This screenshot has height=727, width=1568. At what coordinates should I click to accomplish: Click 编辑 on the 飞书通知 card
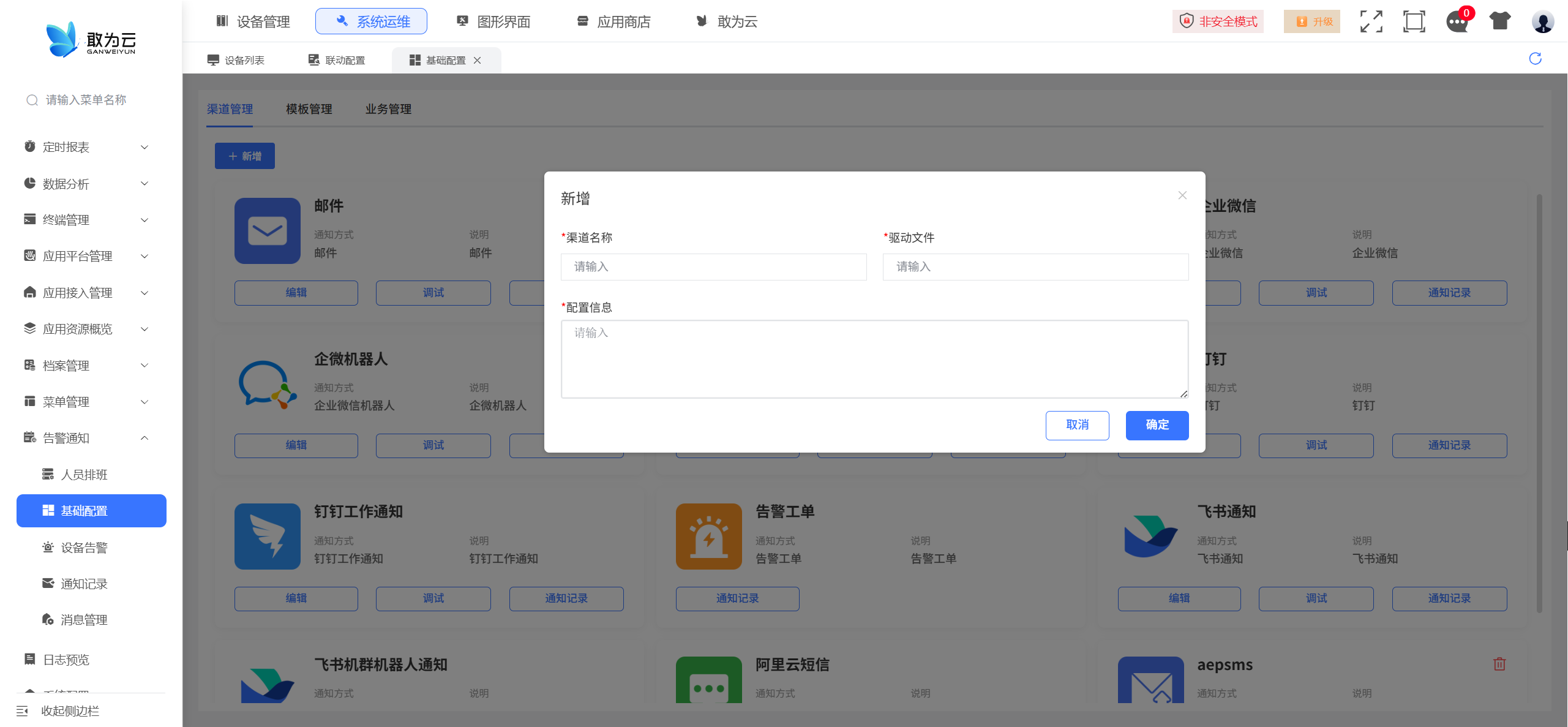(x=1179, y=598)
